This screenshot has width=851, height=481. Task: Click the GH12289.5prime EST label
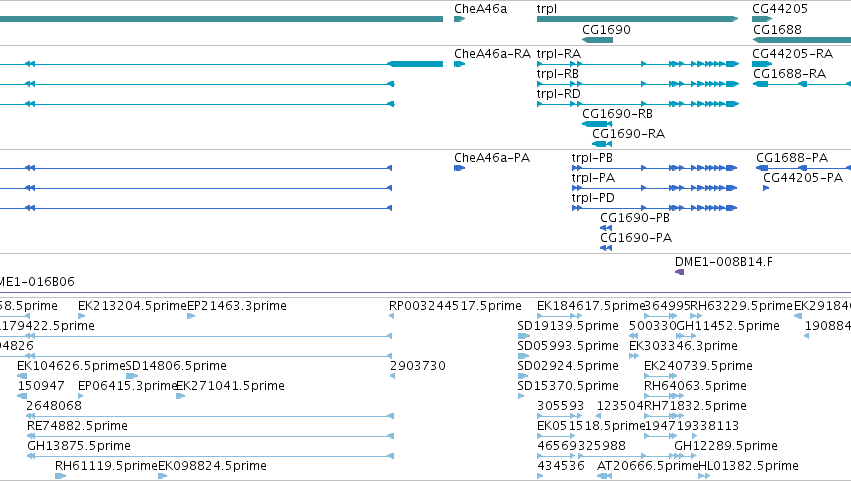tap(726, 446)
